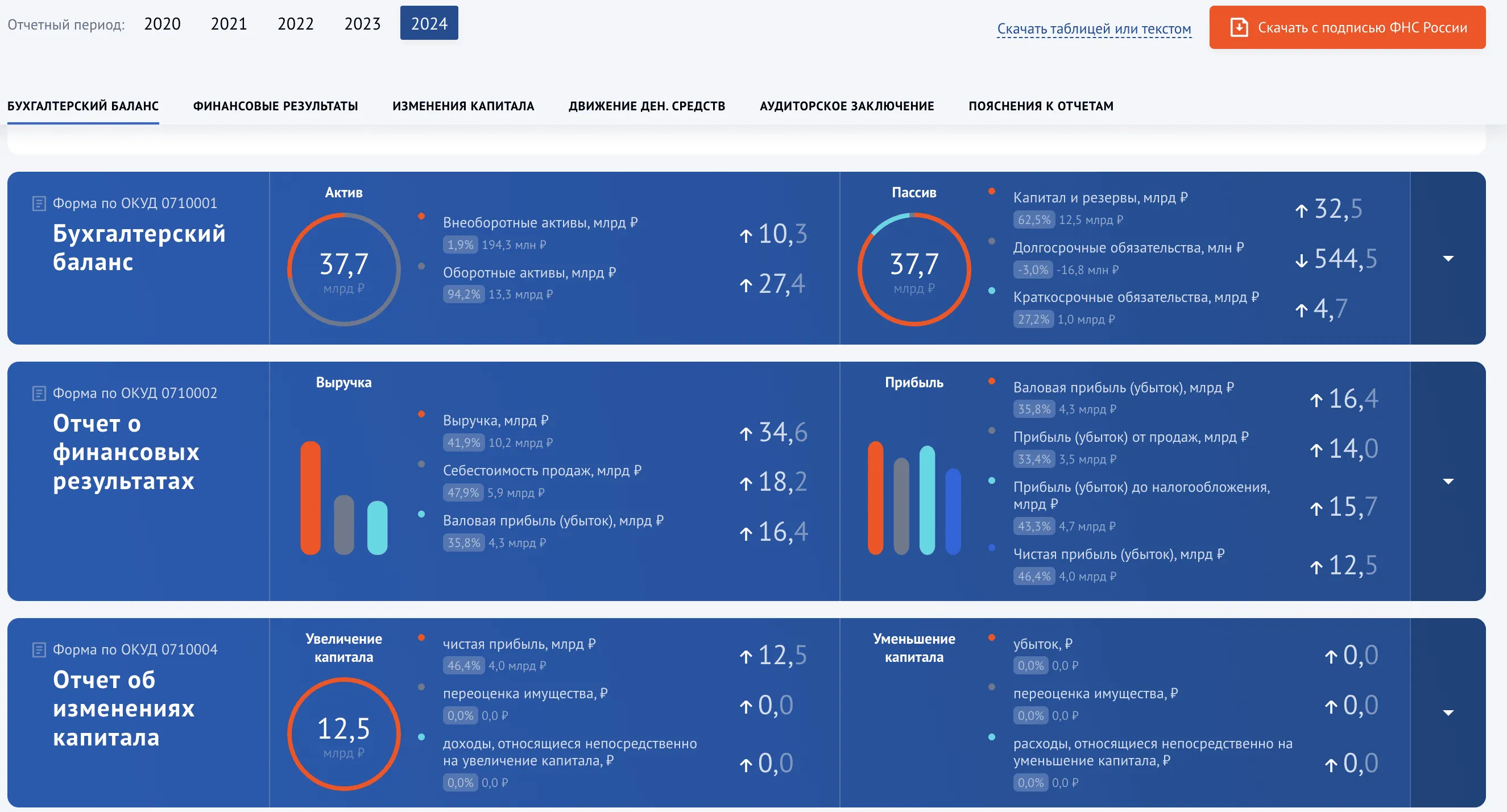This screenshot has width=1507, height=812.
Task: Select reporting period 2023
Action: point(362,24)
